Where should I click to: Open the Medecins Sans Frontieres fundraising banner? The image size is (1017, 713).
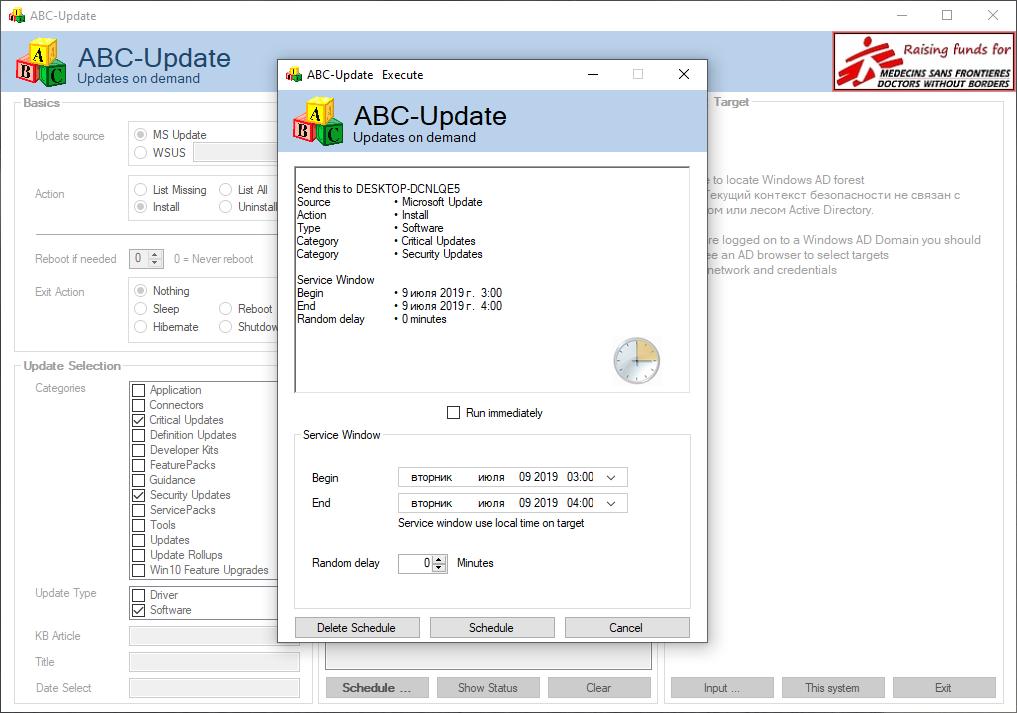click(924, 62)
